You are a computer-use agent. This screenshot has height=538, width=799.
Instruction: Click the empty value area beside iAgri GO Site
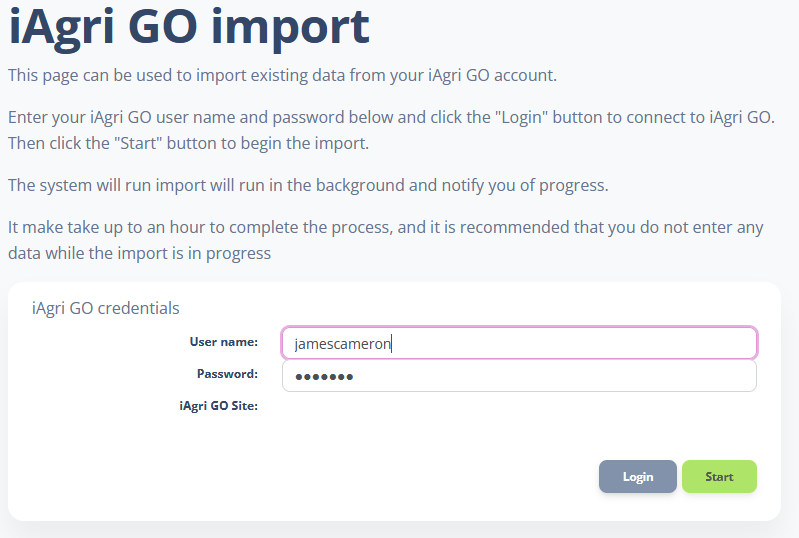pos(518,407)
